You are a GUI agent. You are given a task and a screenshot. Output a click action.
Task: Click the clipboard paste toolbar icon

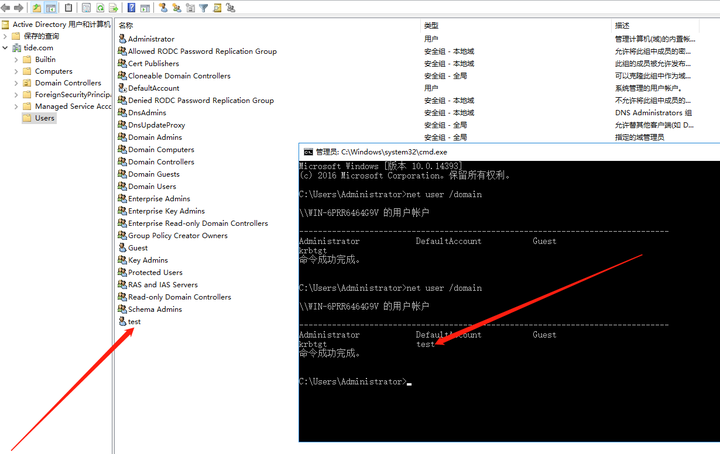click(x=68, y=8)
